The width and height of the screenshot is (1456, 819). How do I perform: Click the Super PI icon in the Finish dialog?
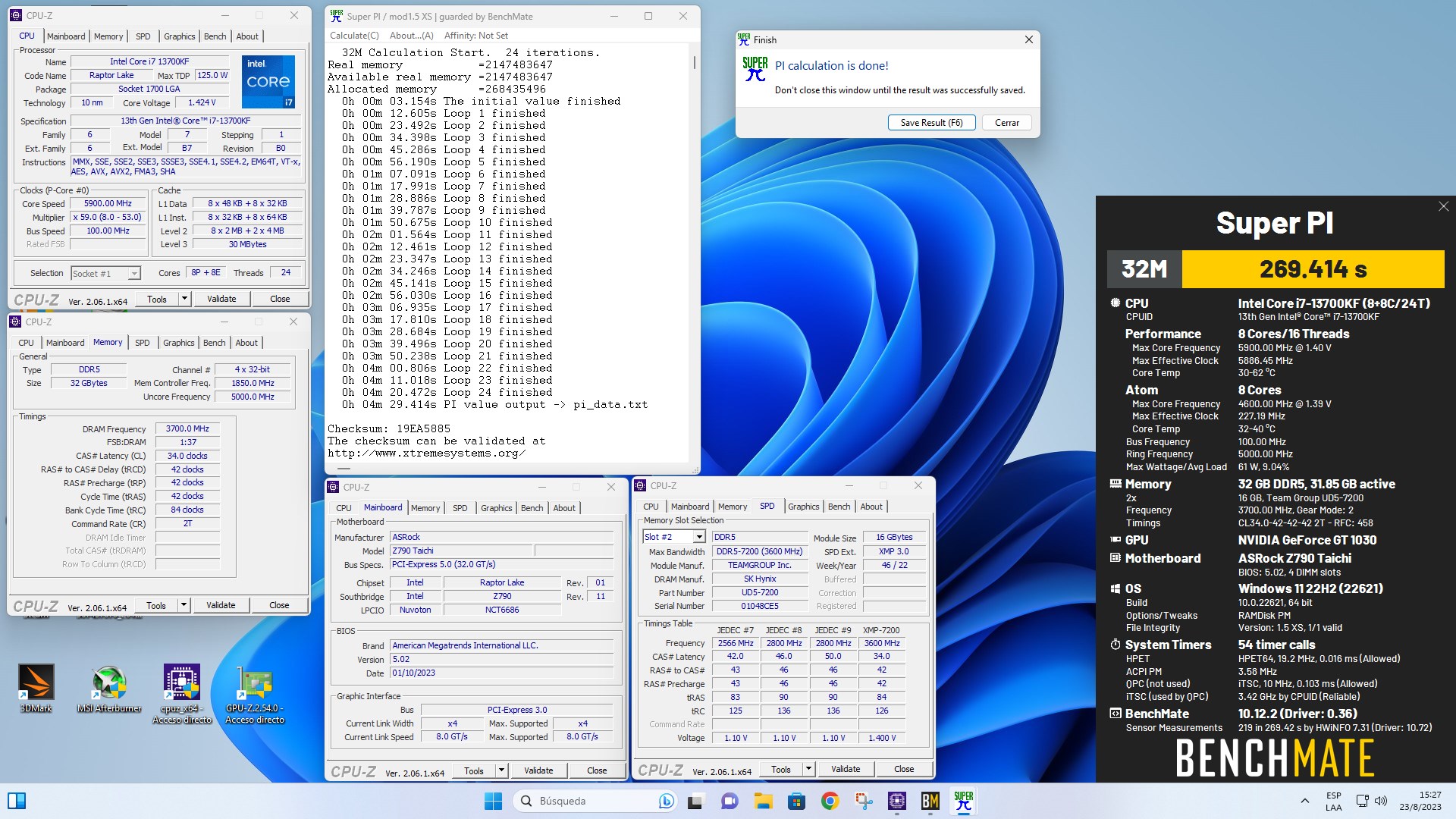coord(755,69)
